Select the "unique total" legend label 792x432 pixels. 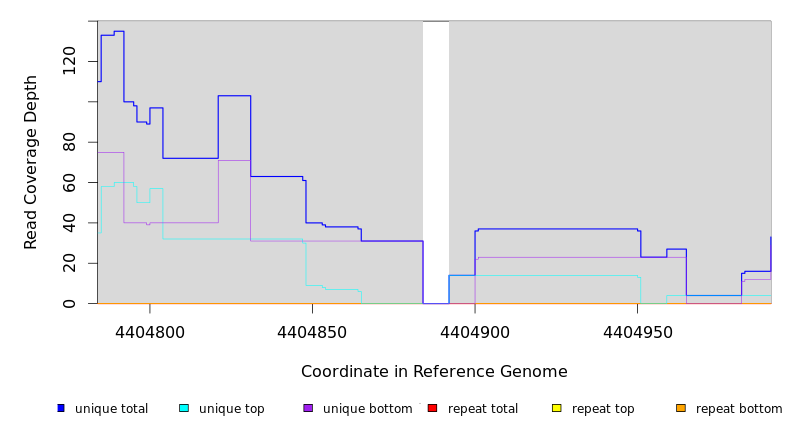point(111,409)
